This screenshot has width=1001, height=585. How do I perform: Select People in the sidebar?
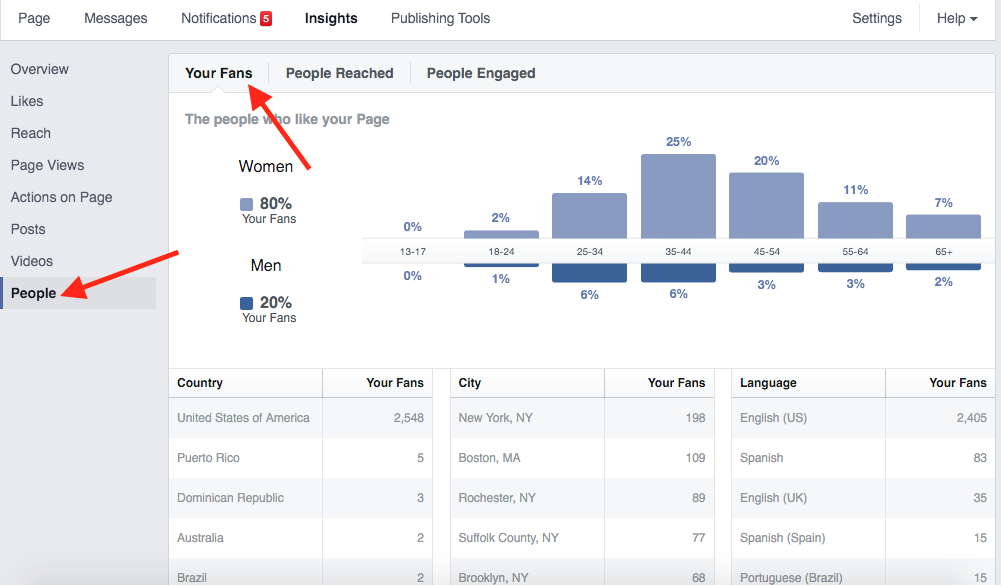33,292
